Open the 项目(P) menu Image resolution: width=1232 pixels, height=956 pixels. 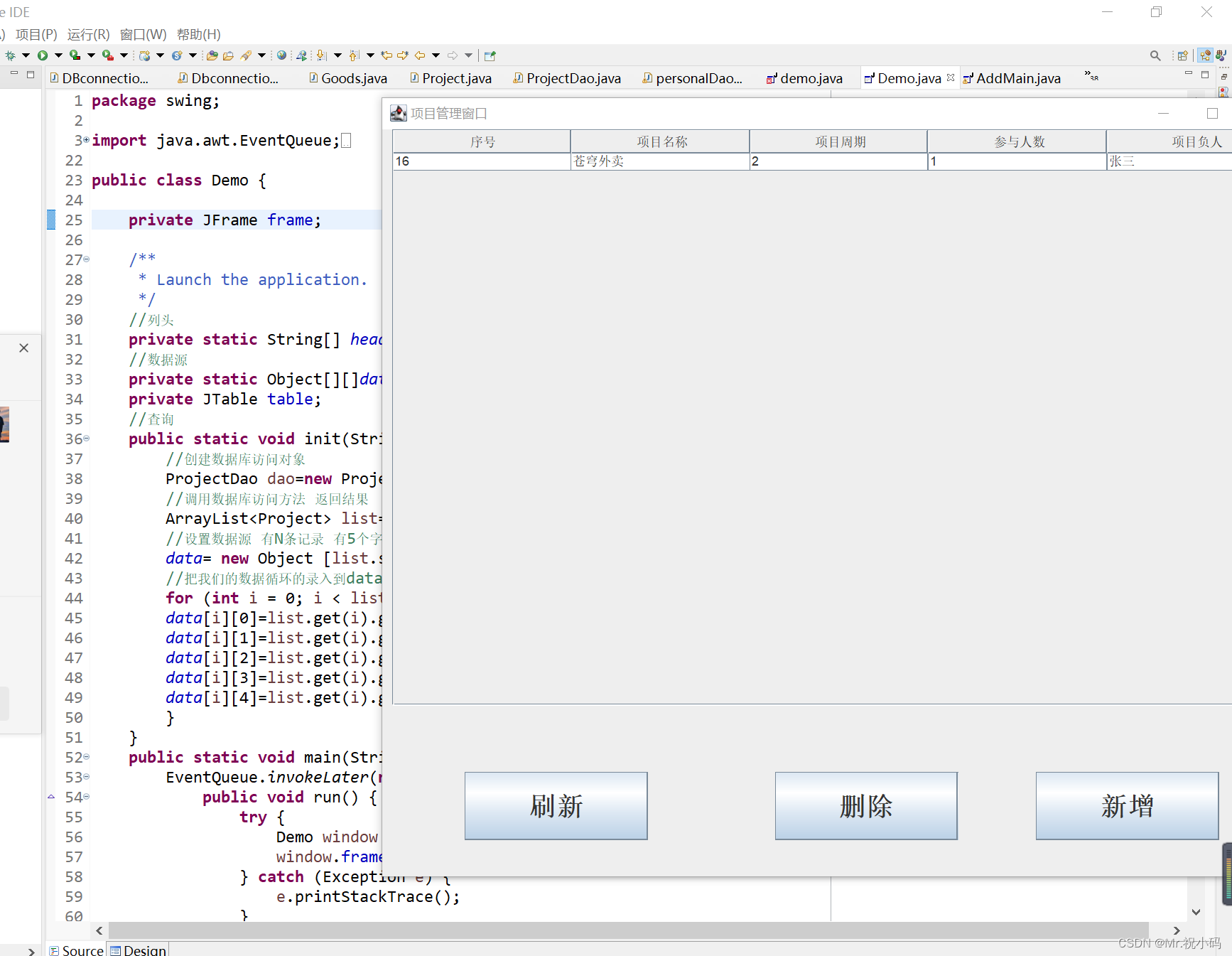point(36,34)
